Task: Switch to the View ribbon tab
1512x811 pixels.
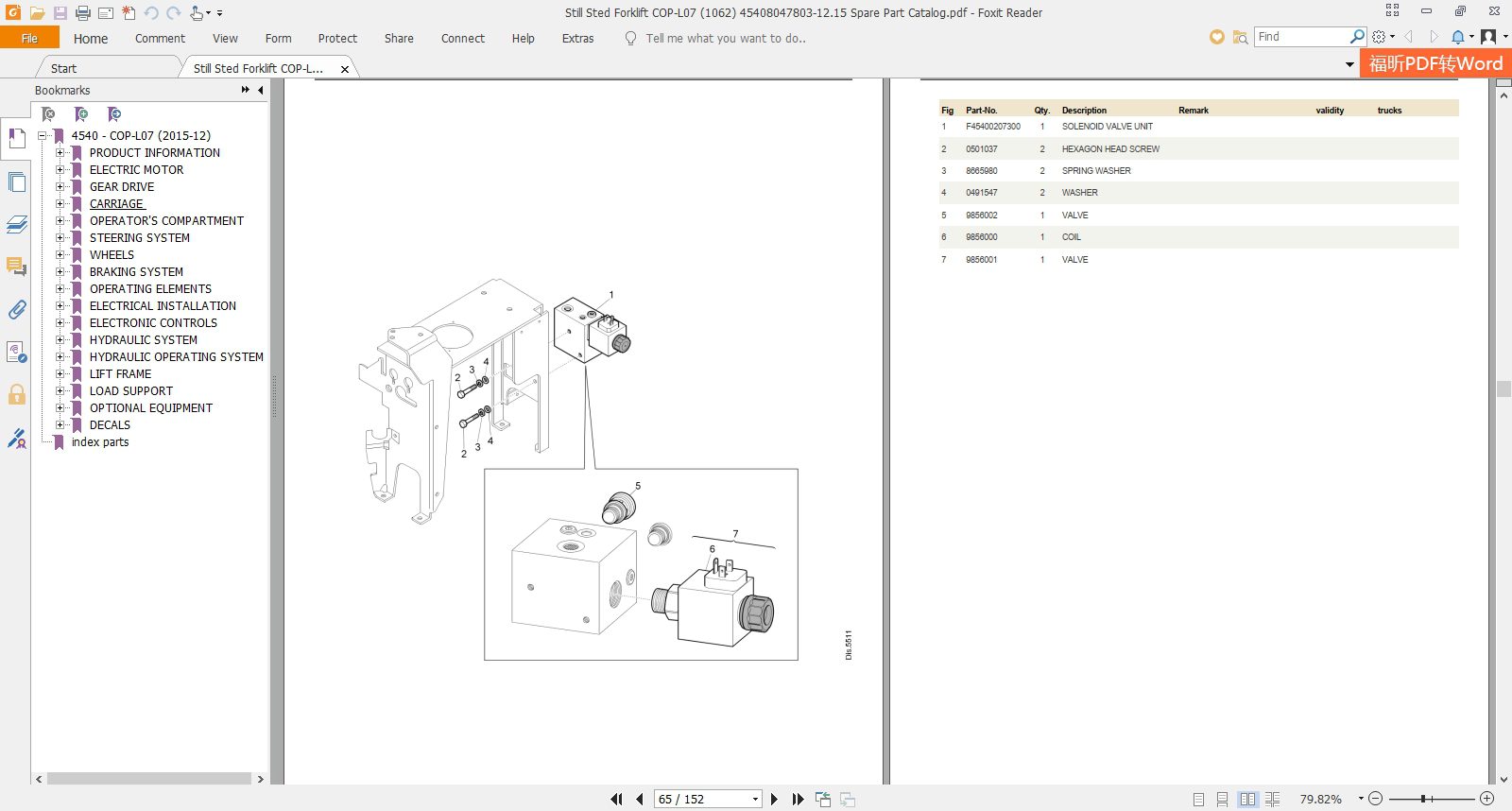Action: point(225,39)
